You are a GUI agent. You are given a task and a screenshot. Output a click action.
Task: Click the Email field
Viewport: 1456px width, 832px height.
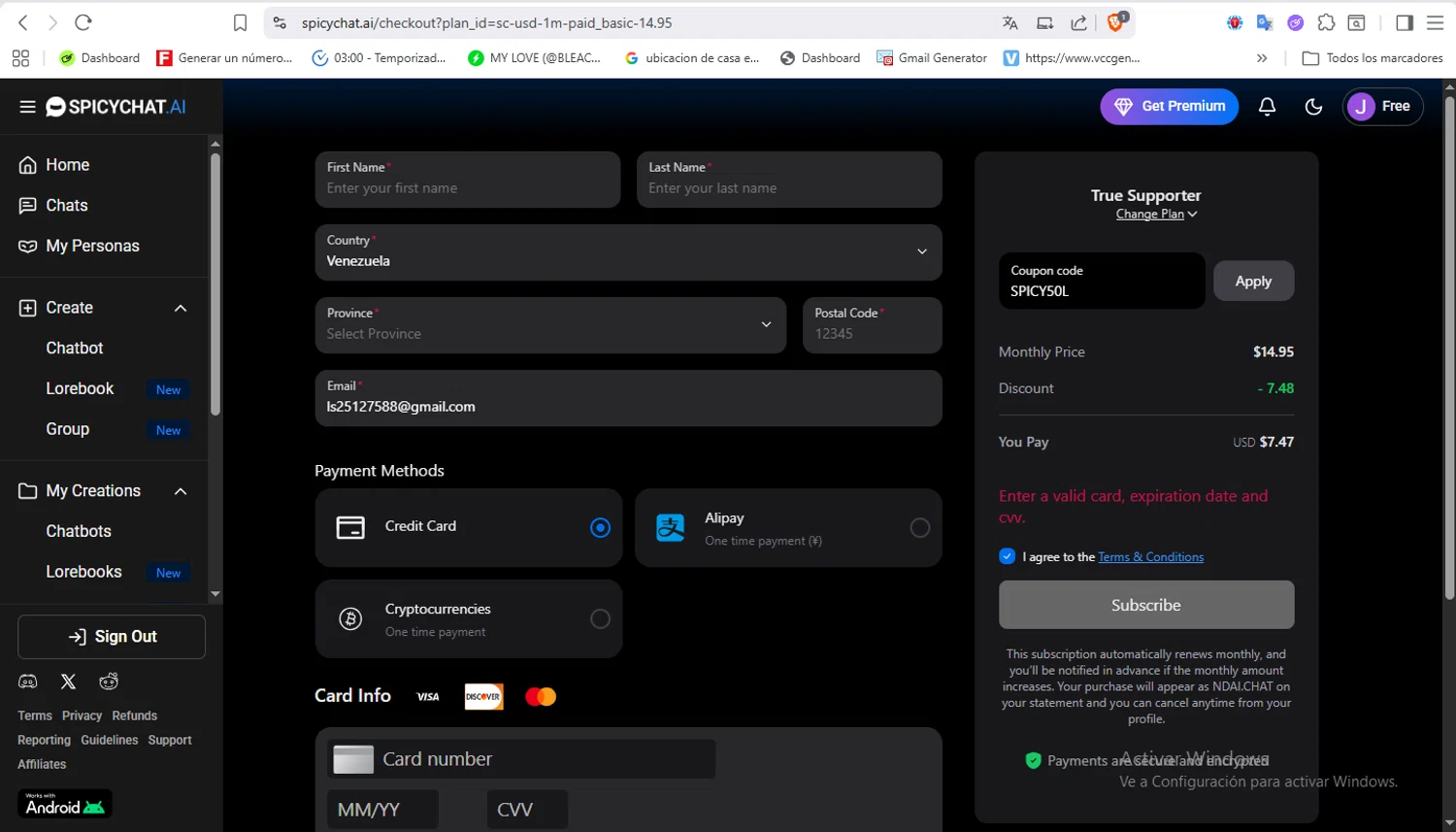coord(628,398)
